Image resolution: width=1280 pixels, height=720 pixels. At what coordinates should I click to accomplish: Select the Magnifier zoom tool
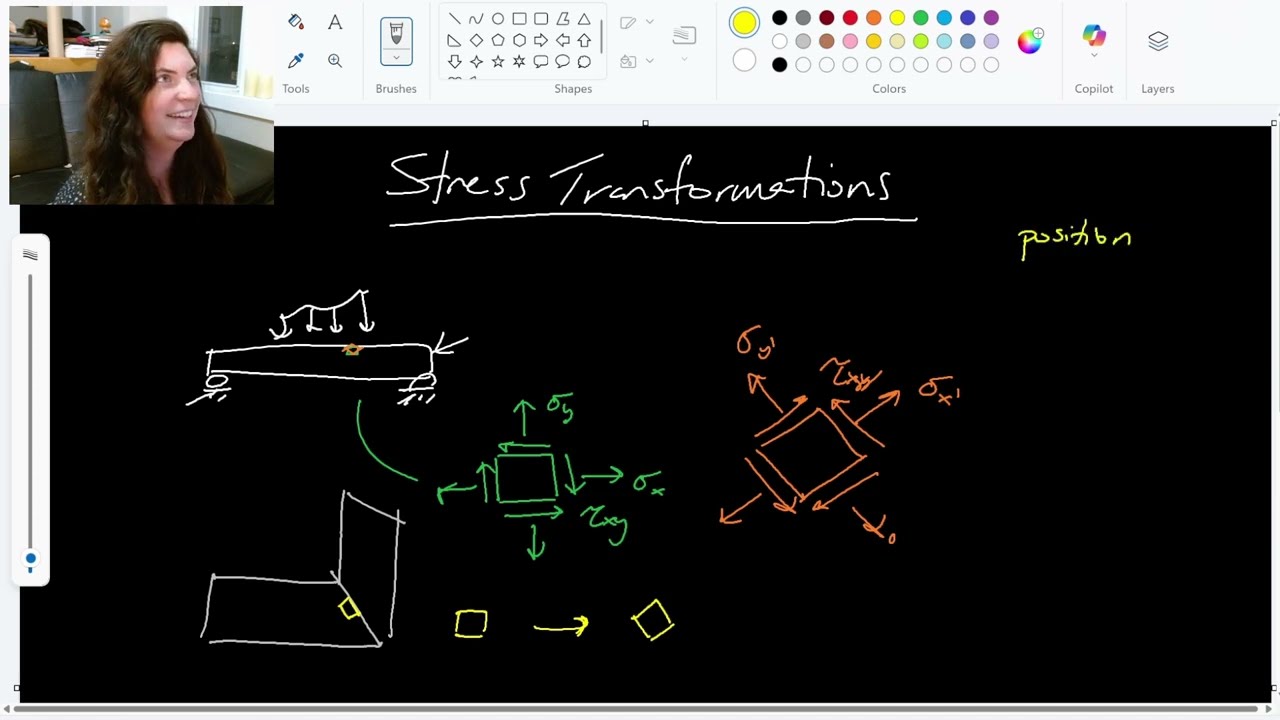coord(335,61)
